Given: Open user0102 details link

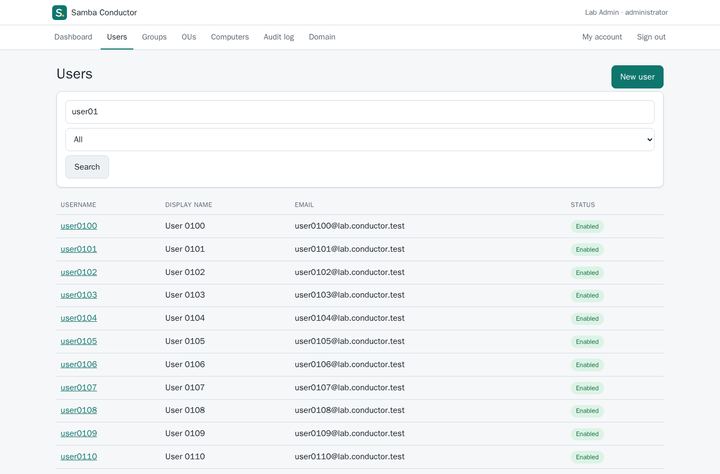Looking at the screenshot, I should [79, 272].
